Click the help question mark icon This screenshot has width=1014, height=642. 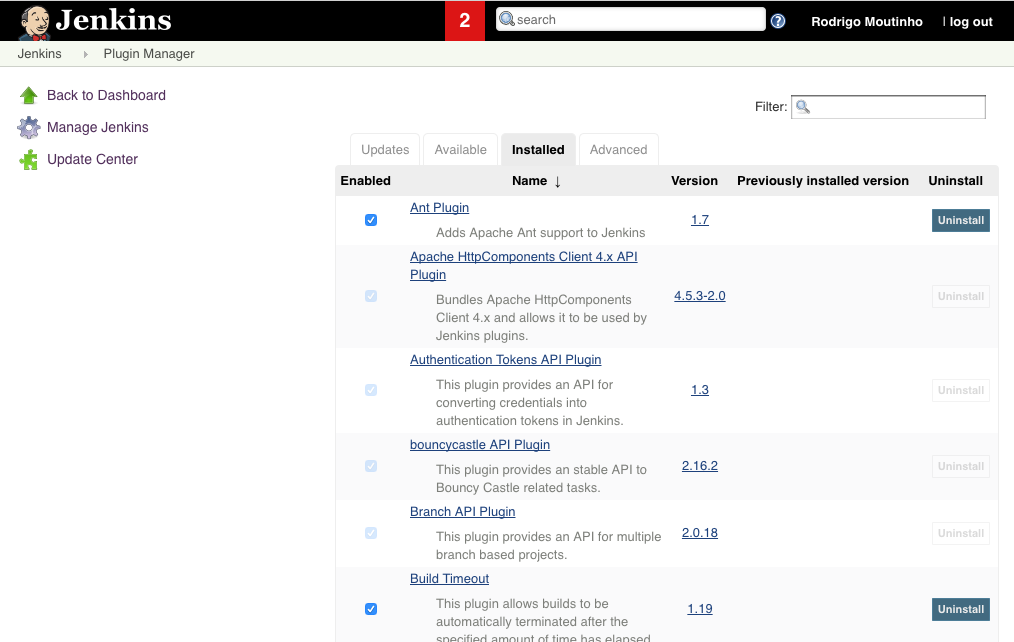tap(777, 20)
